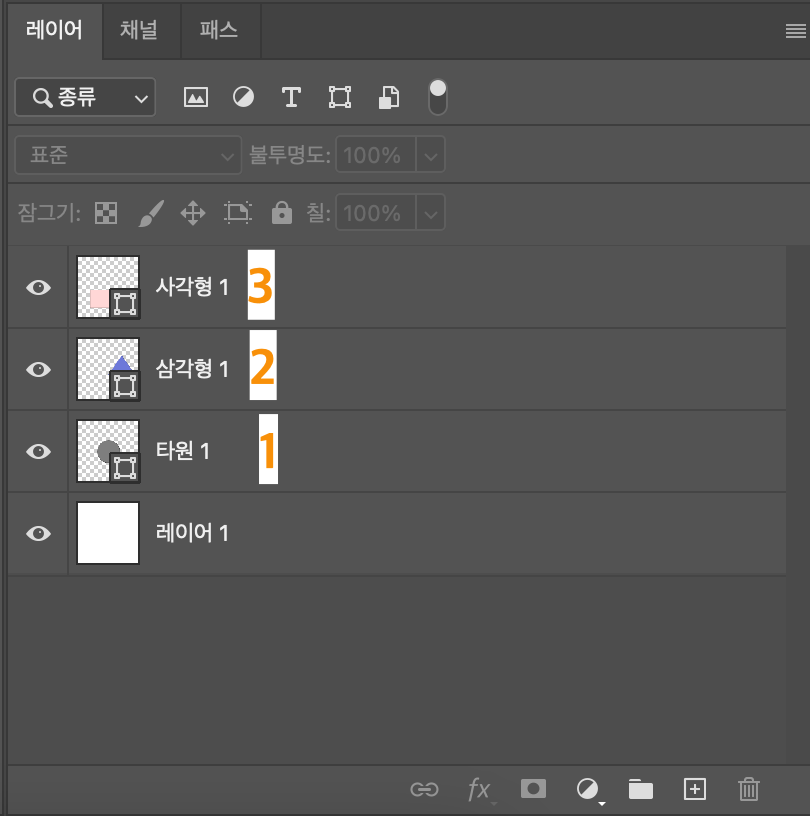This screenshot has width=810, height=816.
Task: Filter layers by shape layers
Action: [x=339, y=97]
